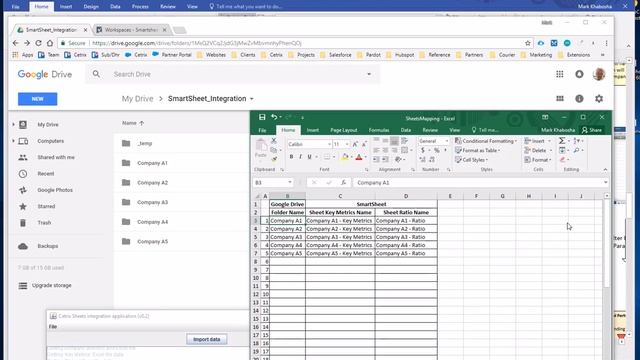Screen dimensions: 640x360
Task: Bookmark this page with the star icon
Action: click(x=528, y=43)
